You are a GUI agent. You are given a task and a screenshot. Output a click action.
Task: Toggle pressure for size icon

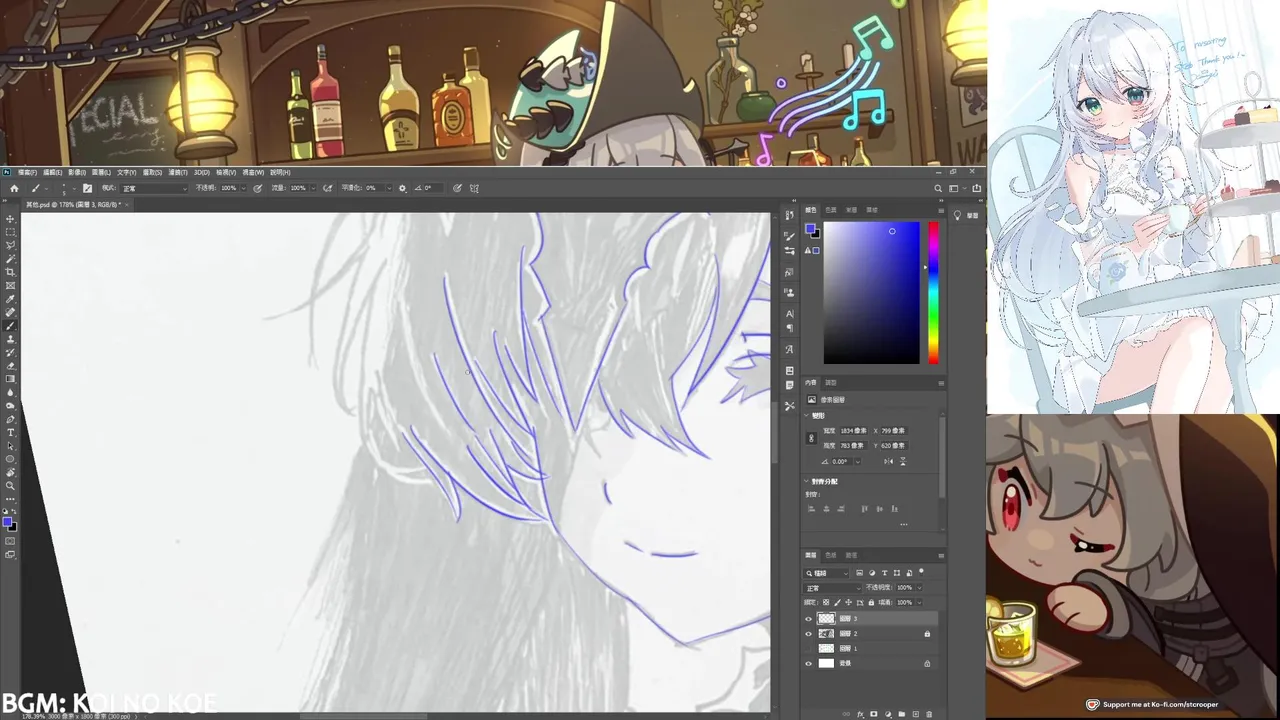tap(457, 188)
